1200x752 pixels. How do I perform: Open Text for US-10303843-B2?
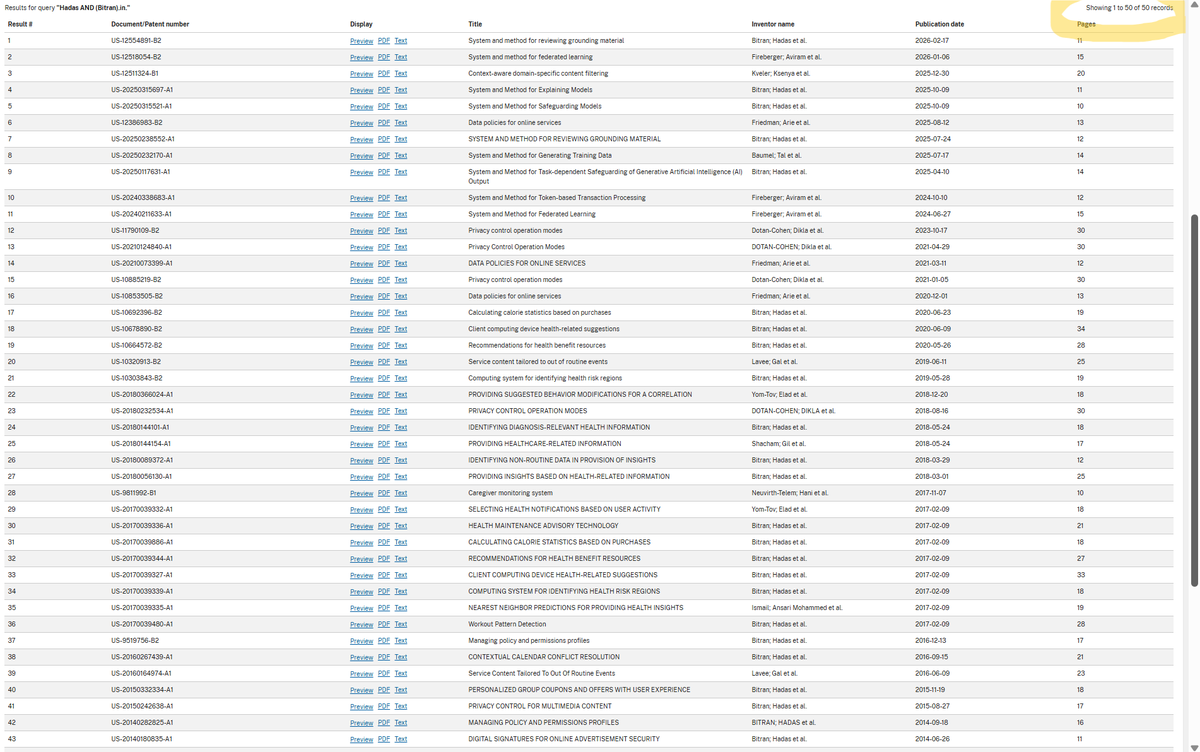(x=401, y=379)
